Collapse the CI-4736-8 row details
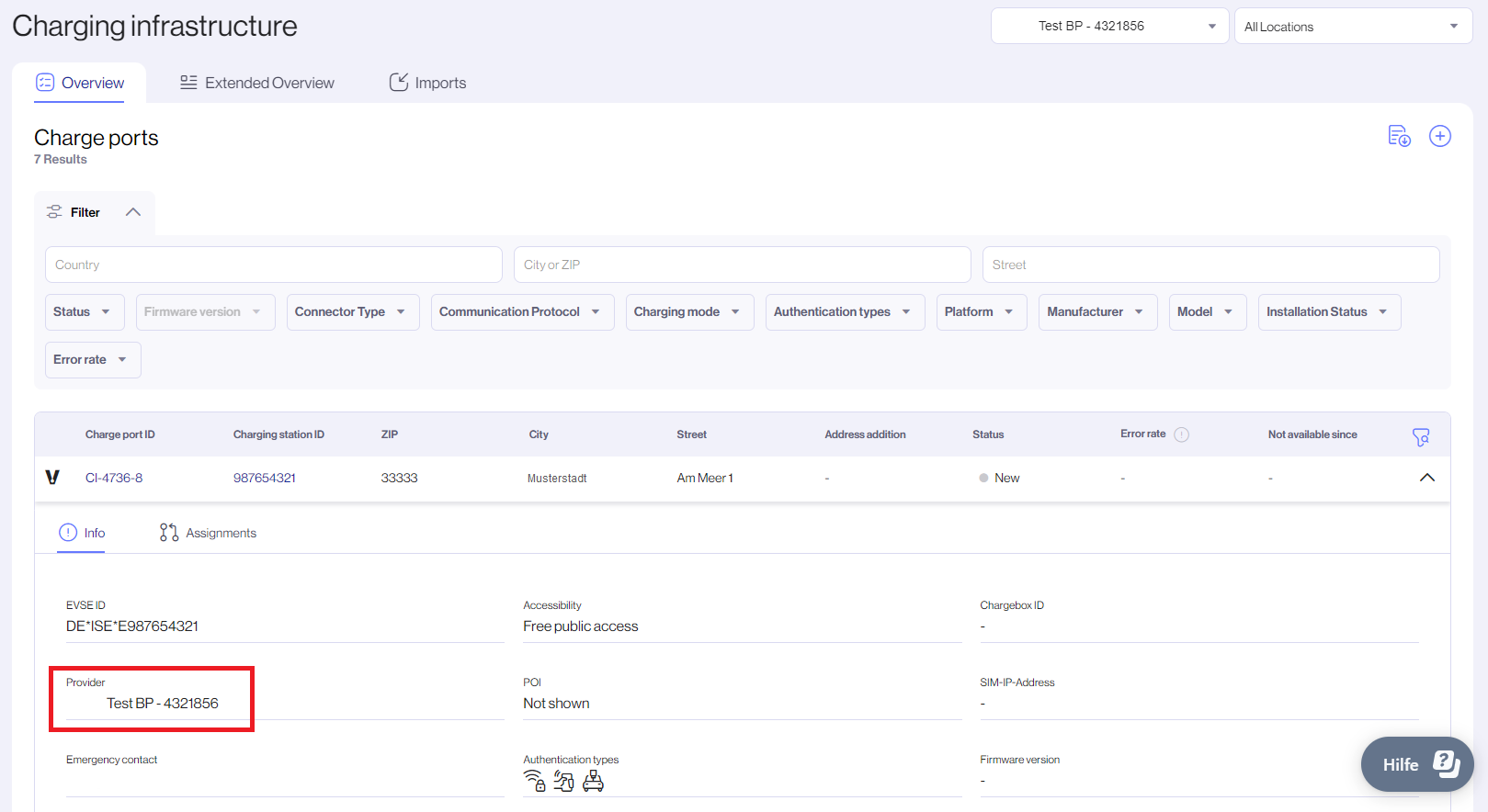The width and height of the screenshot is (1488, 812). (1426, 478)
